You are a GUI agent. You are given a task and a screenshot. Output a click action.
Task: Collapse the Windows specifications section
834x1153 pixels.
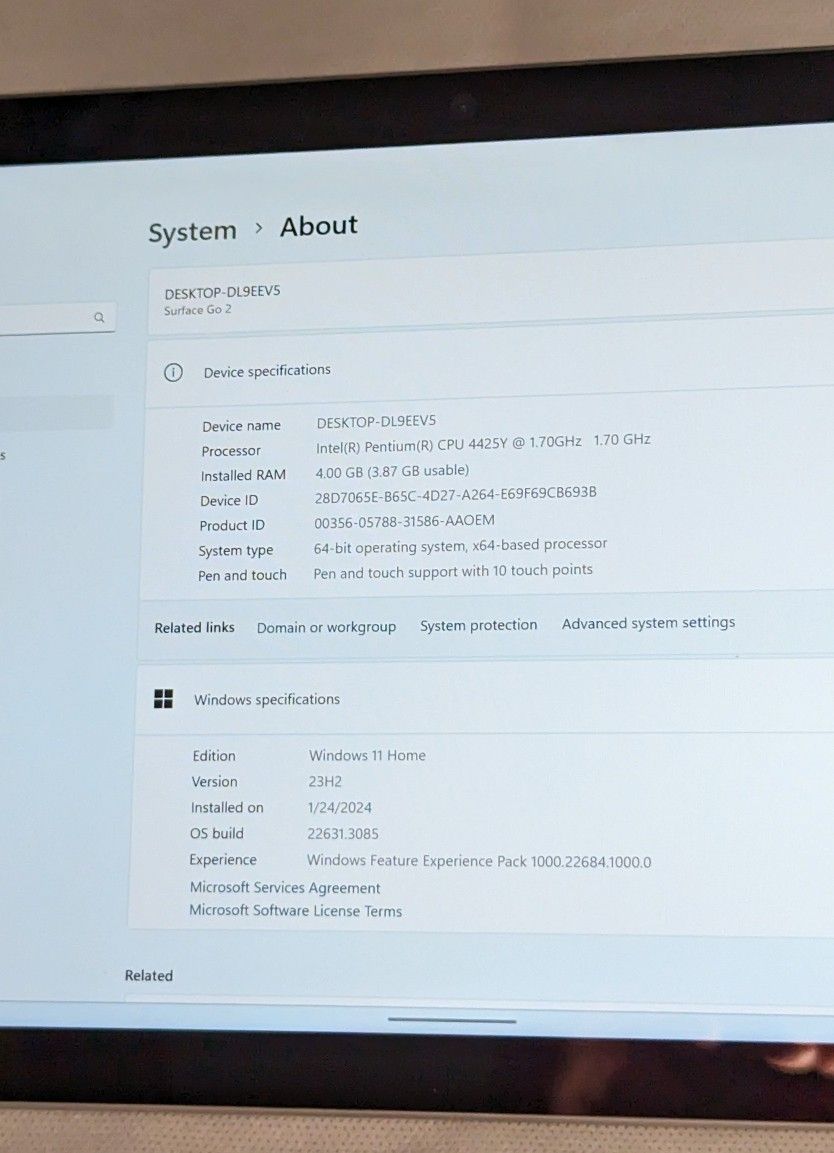click(x=500, y=698)
